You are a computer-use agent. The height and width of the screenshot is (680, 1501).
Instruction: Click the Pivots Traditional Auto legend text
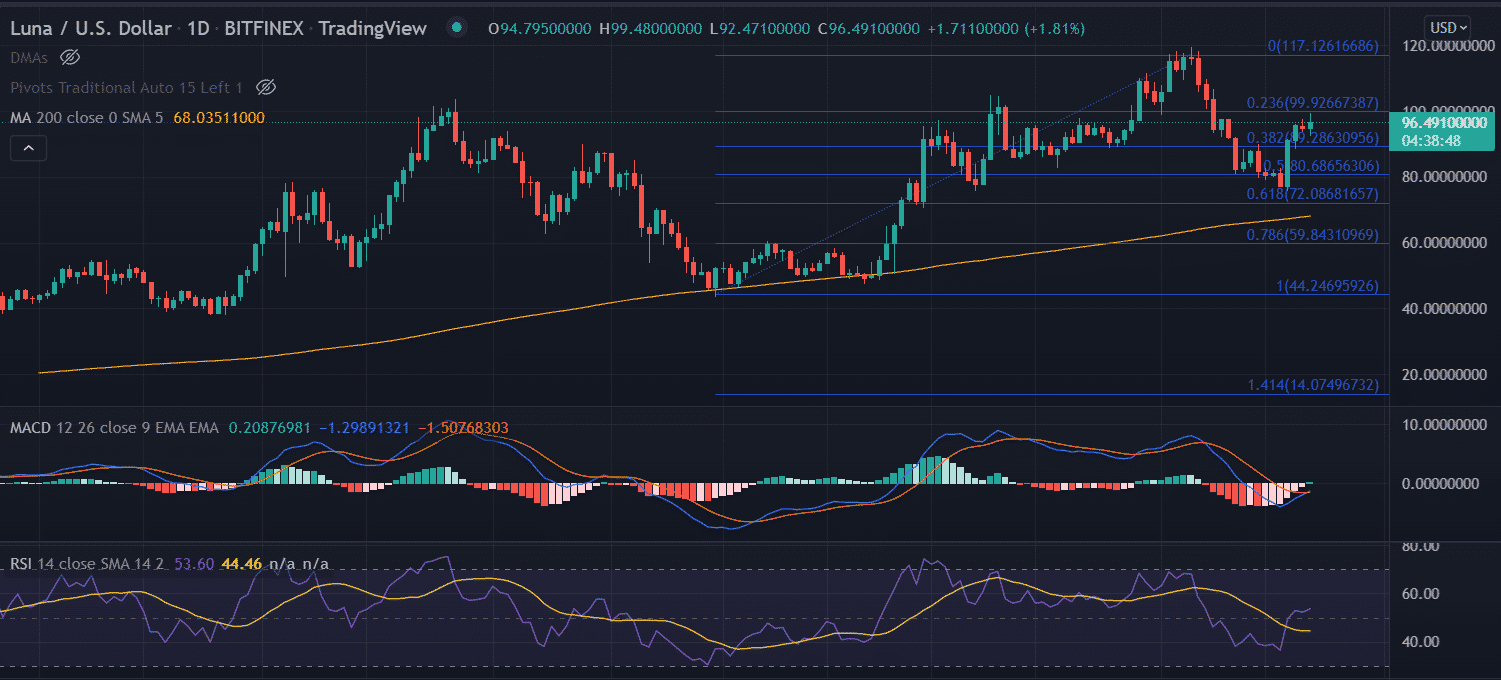pyautogui.click(x=126, y=87)
